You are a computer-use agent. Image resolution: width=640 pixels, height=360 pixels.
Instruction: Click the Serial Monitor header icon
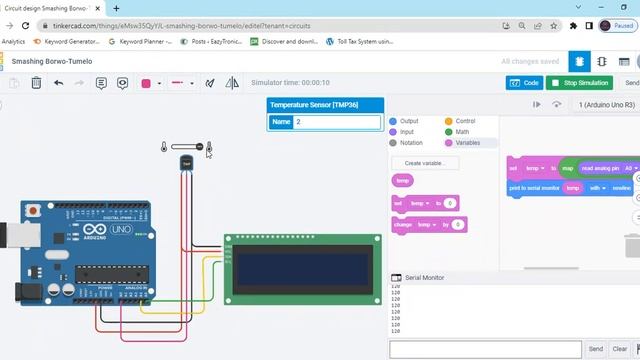click(x=396, y=278)
